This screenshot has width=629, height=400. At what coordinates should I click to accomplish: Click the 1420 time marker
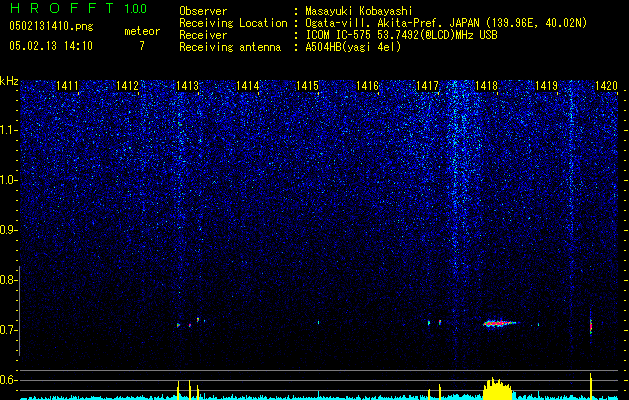(606, 86)
